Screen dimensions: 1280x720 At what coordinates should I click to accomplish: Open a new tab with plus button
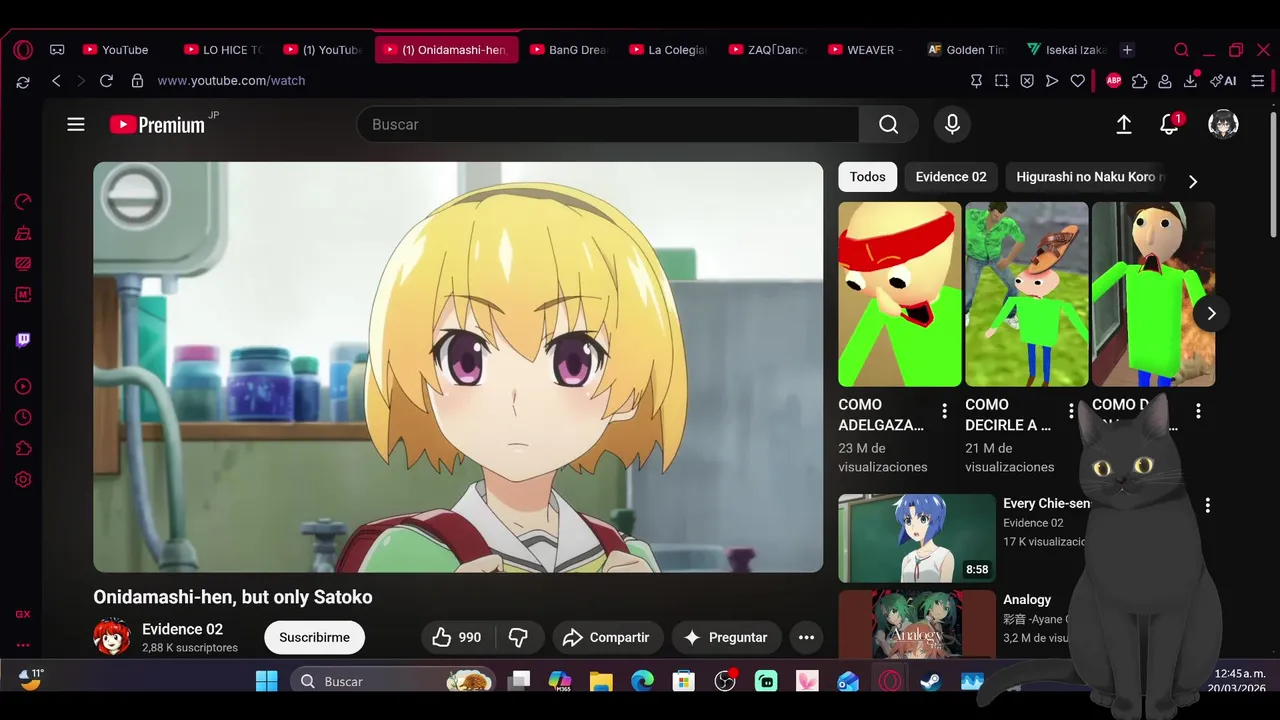point(1127,50)
